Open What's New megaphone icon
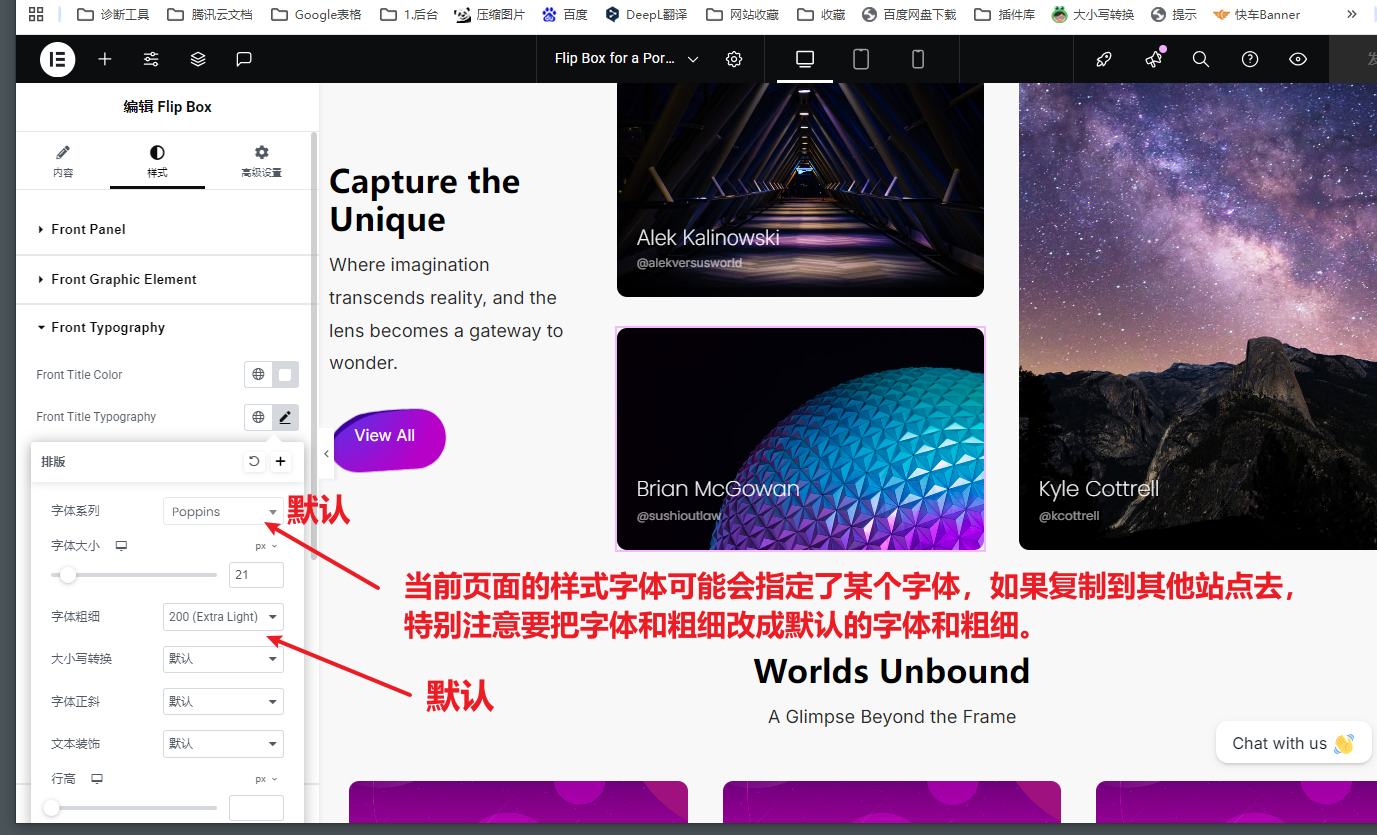The width and height of the screenshot is (1377, 835). pyautogui.click(x=1154, y=60)
